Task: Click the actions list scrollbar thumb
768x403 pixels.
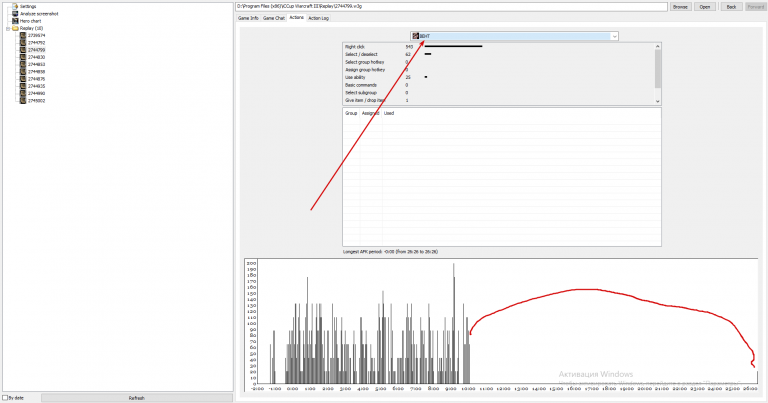Action: 658,69
